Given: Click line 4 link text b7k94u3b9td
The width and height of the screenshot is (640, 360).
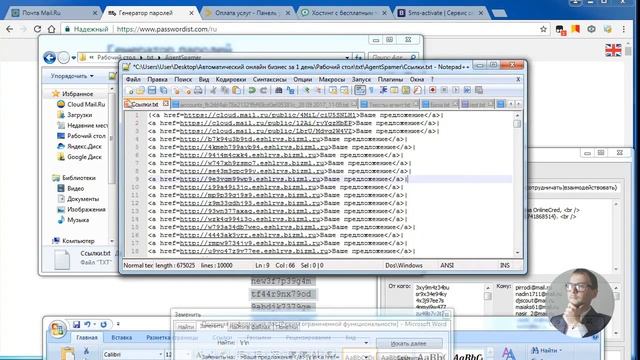Looking at the screenshot, I should [250, 139].
